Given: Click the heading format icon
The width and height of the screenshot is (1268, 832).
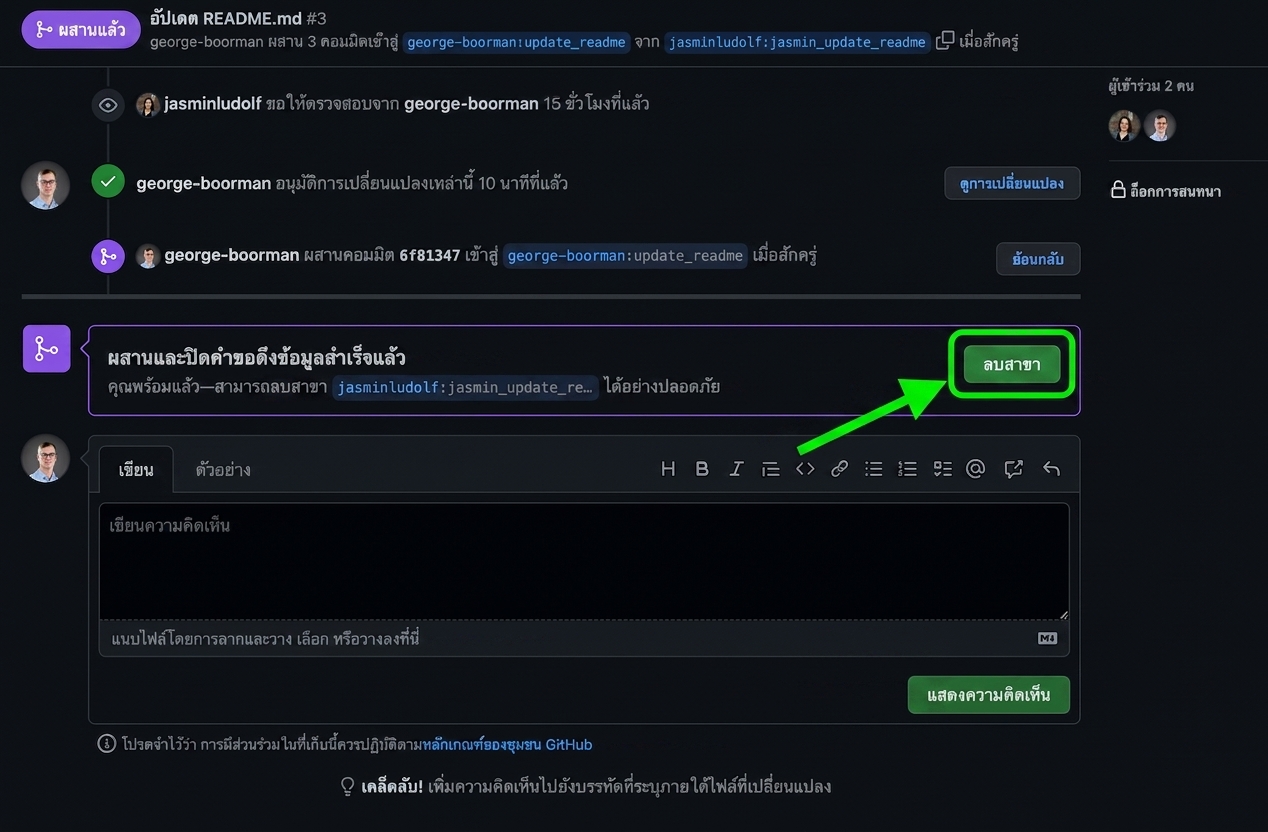Looking at the screenshot, I should pos(668,469).
